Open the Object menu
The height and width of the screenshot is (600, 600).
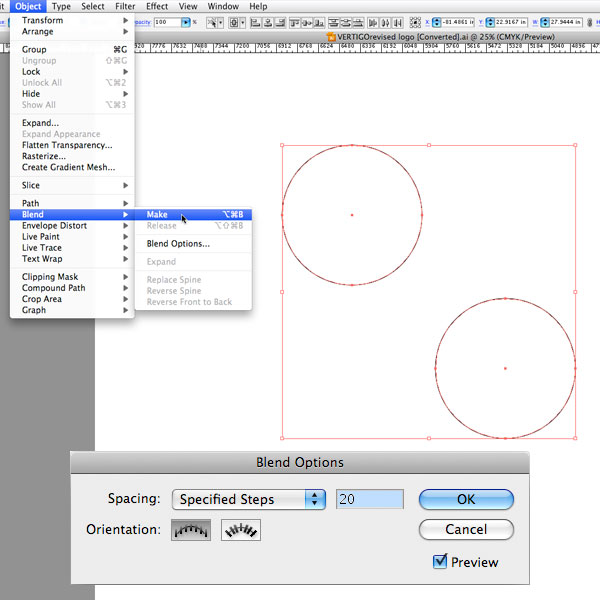tap(28, 6)
